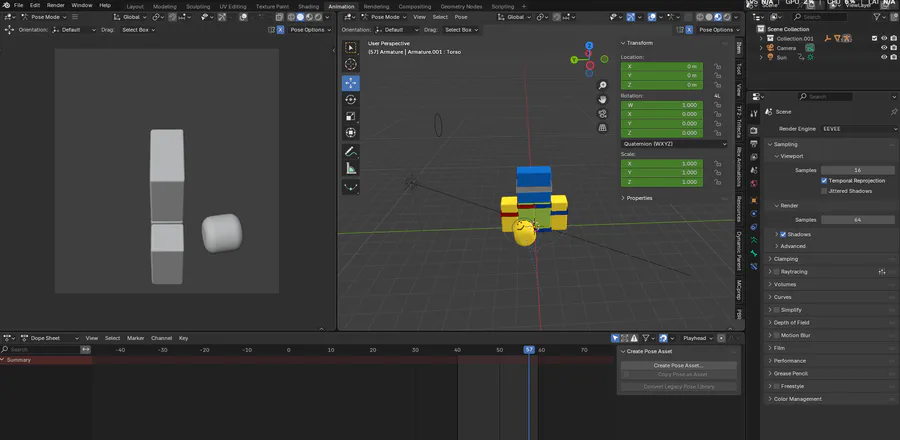Switch to the Scripting workspace tab
Viewport: 900px width, 440px height.
(x=503, y=7)
